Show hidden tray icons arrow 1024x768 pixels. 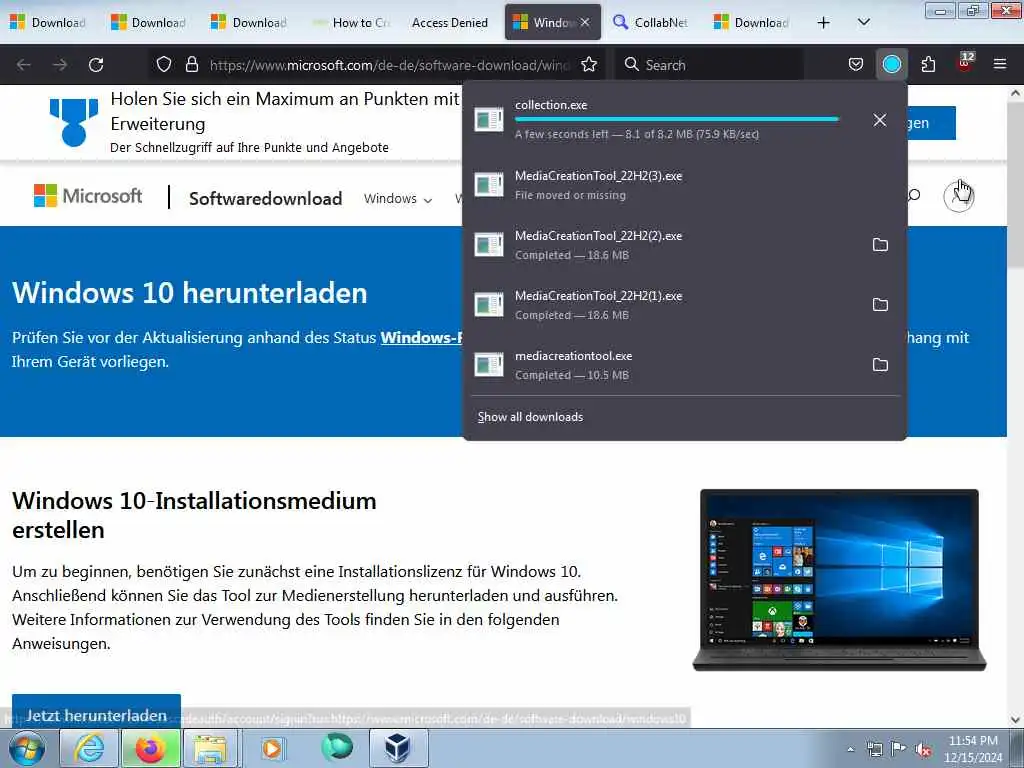pos(850,750)
